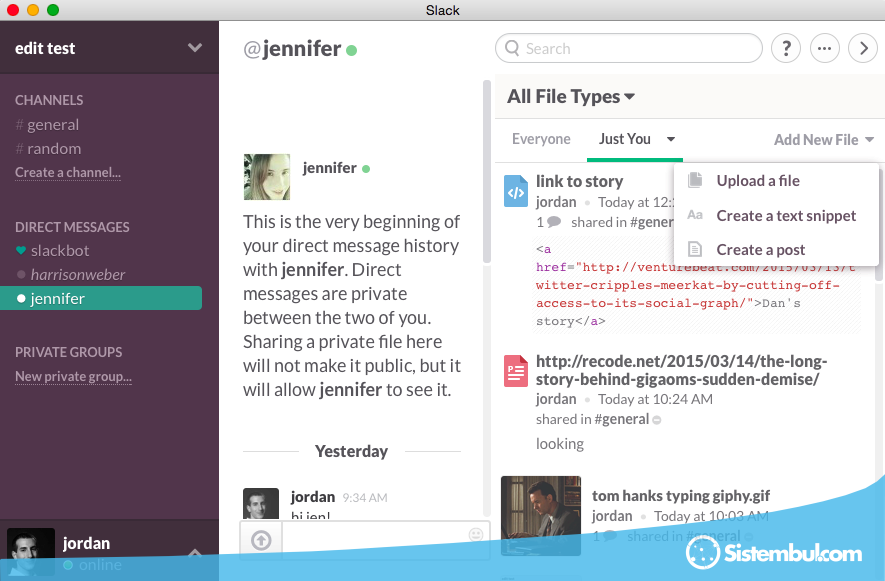Image resolution: width=885 pixels, height=581 pixels.
Task: Select Upload a file menu item
Action: tap(776, 181)
